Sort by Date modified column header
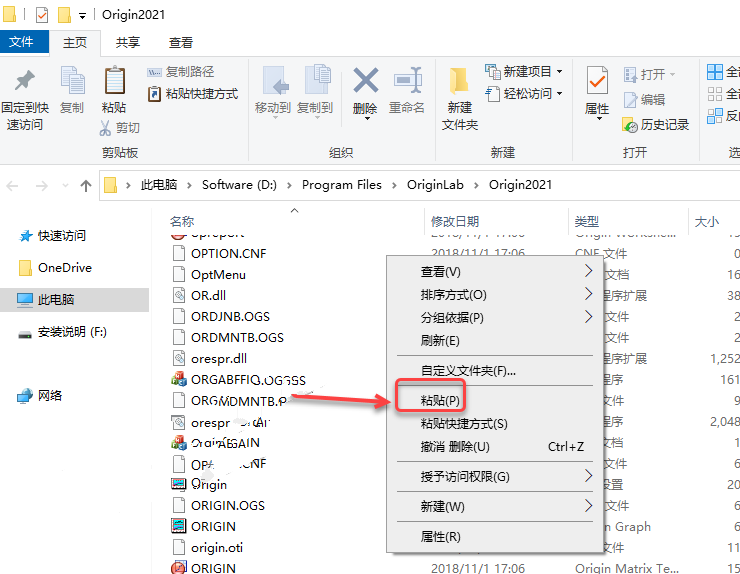The width and height of the screenshot is (740, 574). tap(455, 221)
